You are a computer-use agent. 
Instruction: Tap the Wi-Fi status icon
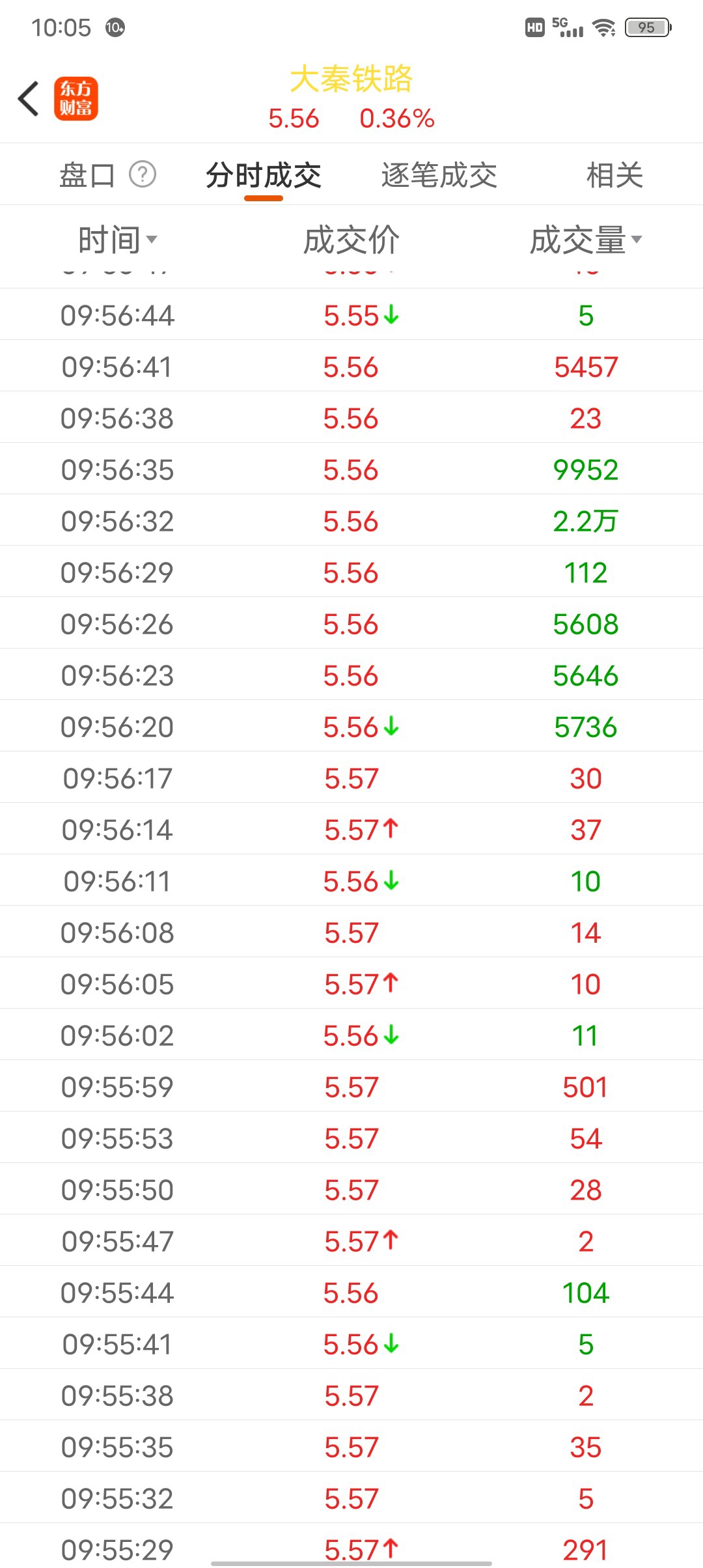[604, 27]
